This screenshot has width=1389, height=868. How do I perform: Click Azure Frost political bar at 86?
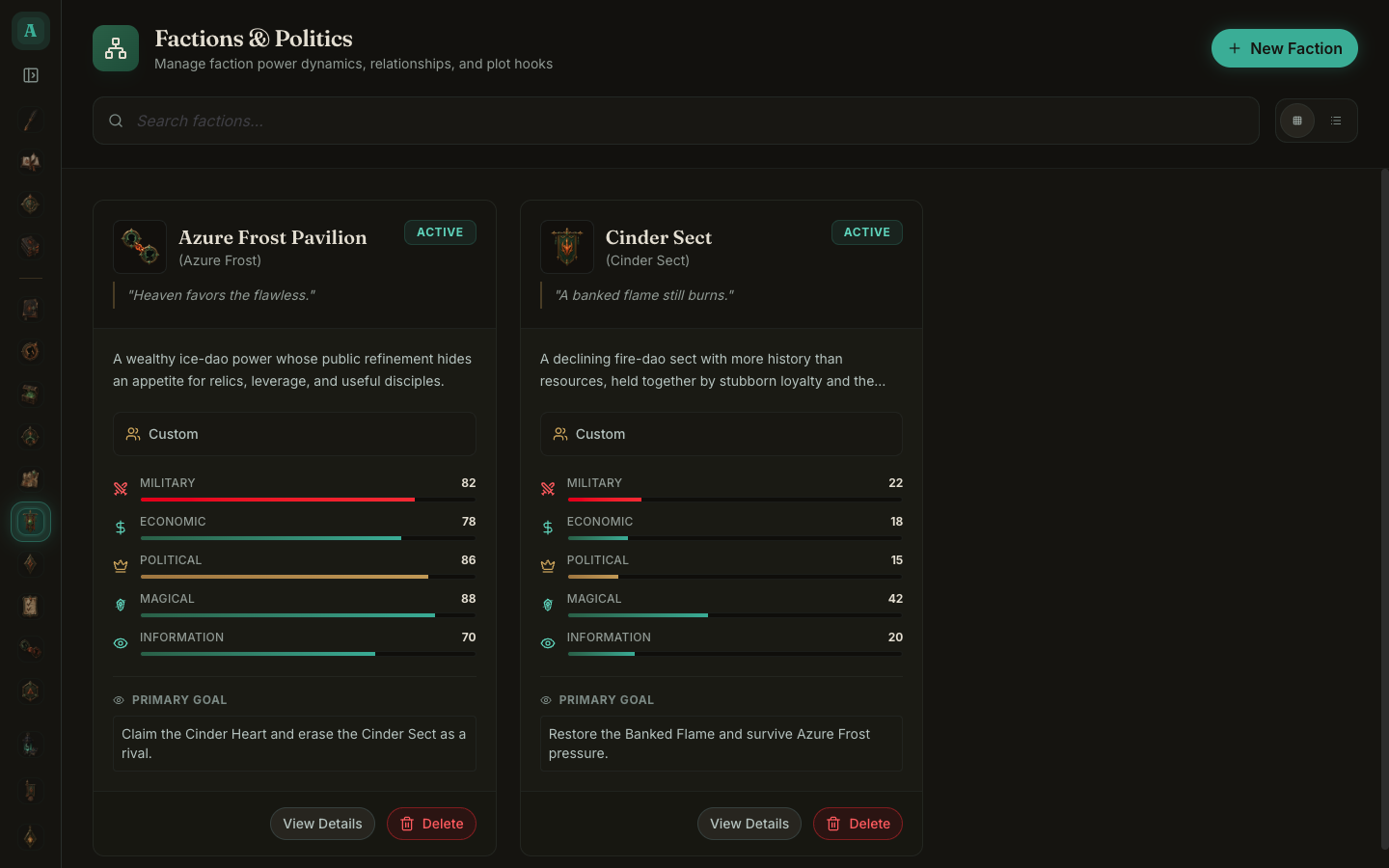(x=308, y=577)
